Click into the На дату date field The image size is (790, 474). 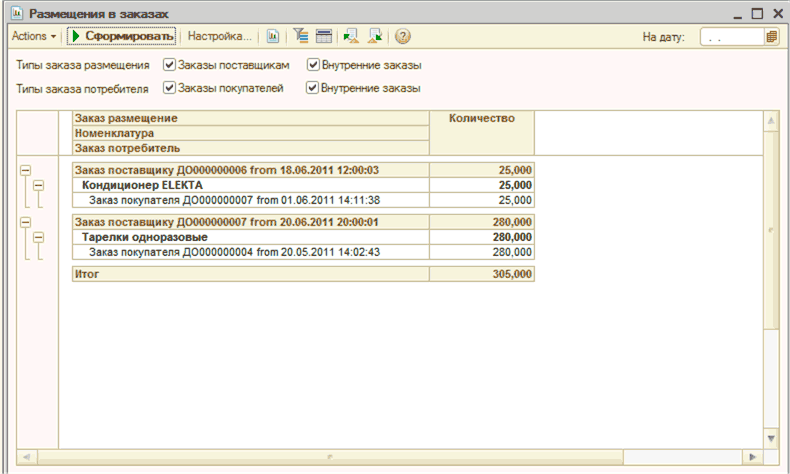click(731, 37)
